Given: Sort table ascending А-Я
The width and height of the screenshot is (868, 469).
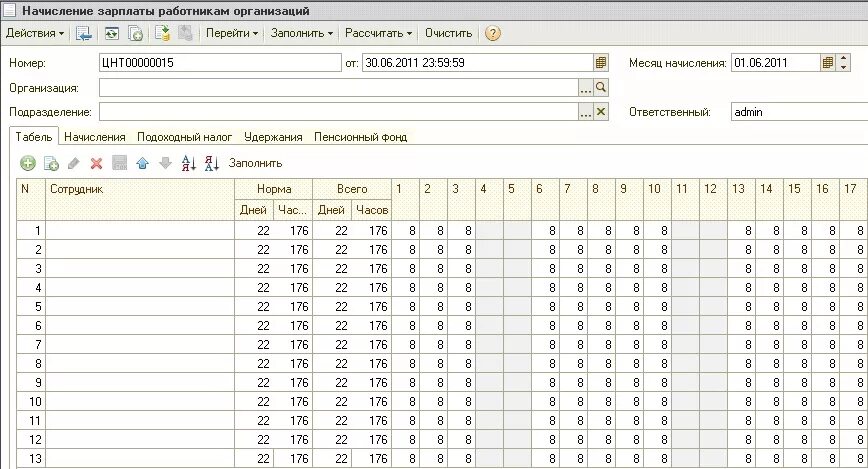Looking at the screenshot, I should click(x=189, y=163).
